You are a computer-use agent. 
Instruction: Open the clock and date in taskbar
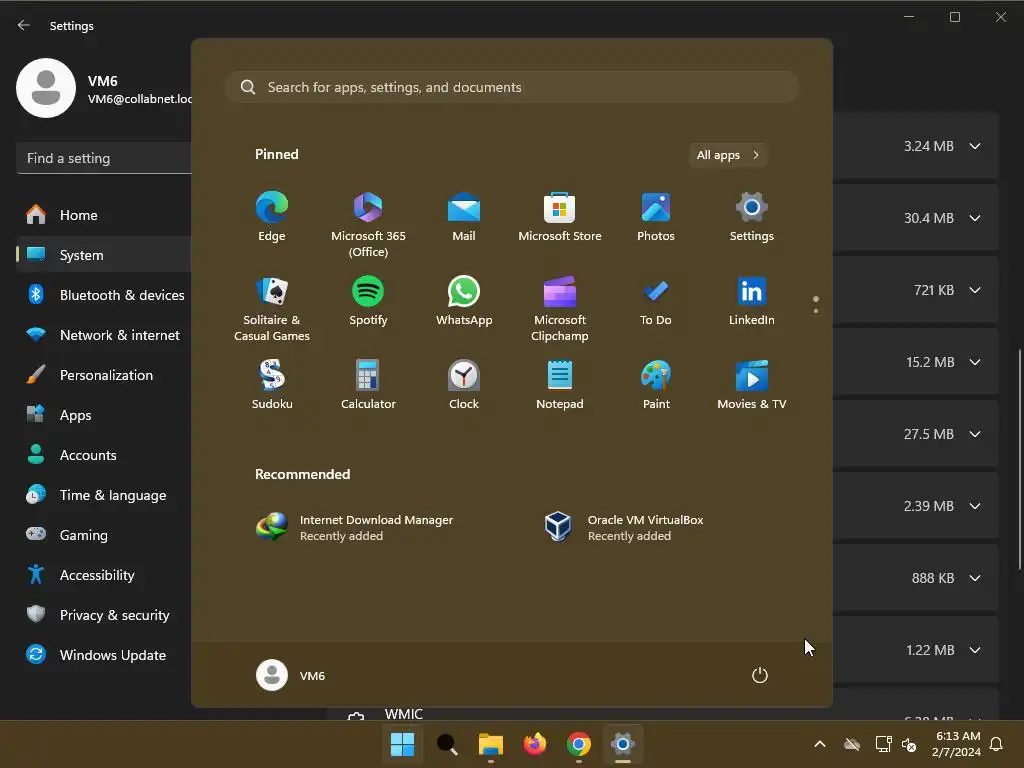[955, 744]
